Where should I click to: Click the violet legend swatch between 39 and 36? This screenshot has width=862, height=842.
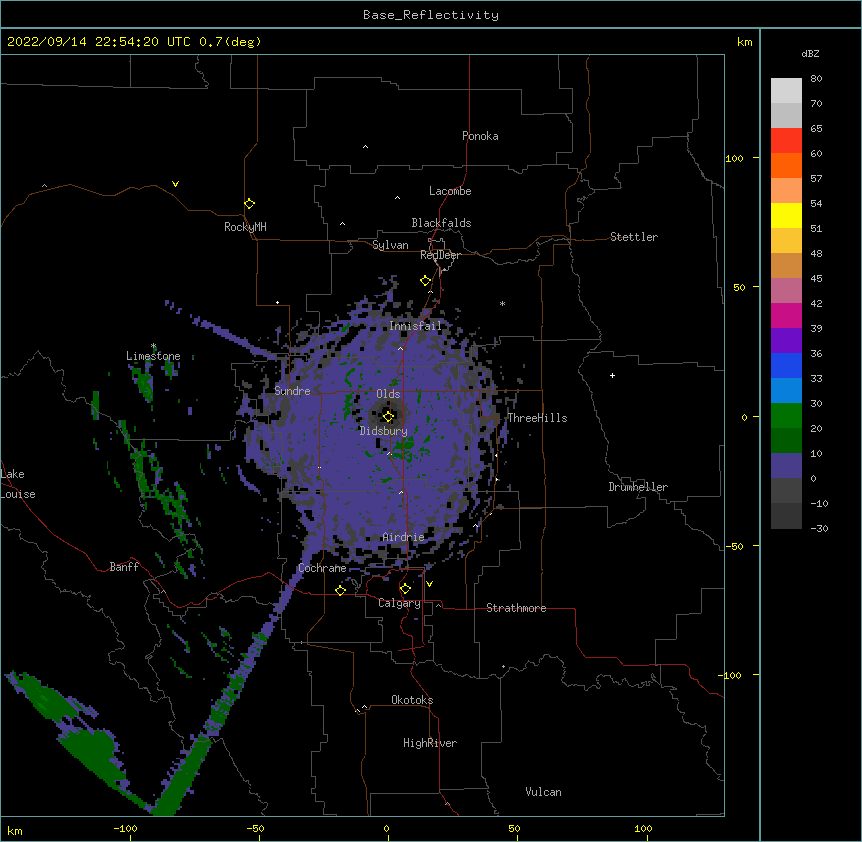pos(786,340)
